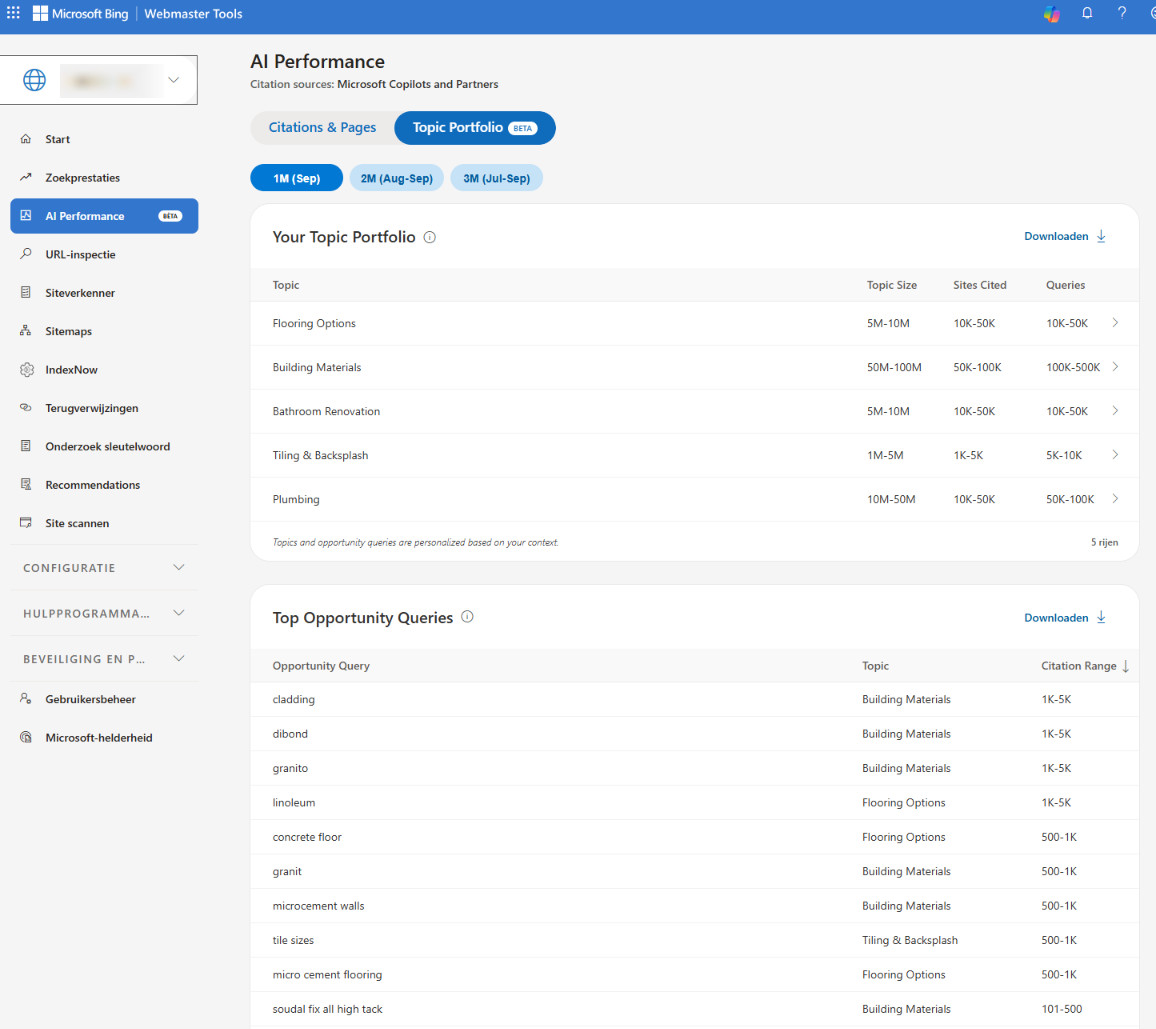The height and width of the screenshot is (1029, 1156).
Task: Click the AI Performance sidebar icon
Action: (26, 215)
